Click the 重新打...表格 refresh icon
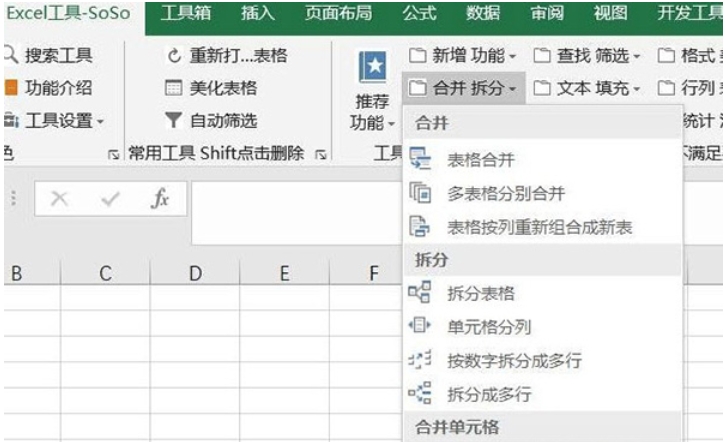This screenshot has height=442, width=726. click(174, 56)
